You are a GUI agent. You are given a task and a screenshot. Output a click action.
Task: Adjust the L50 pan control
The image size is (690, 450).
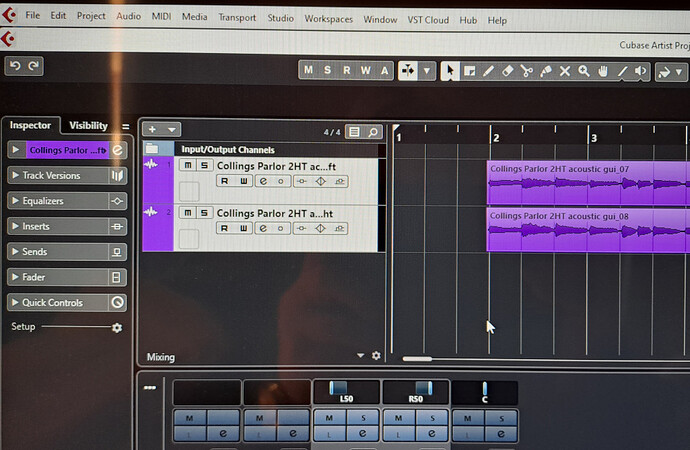tap(346, 392)
